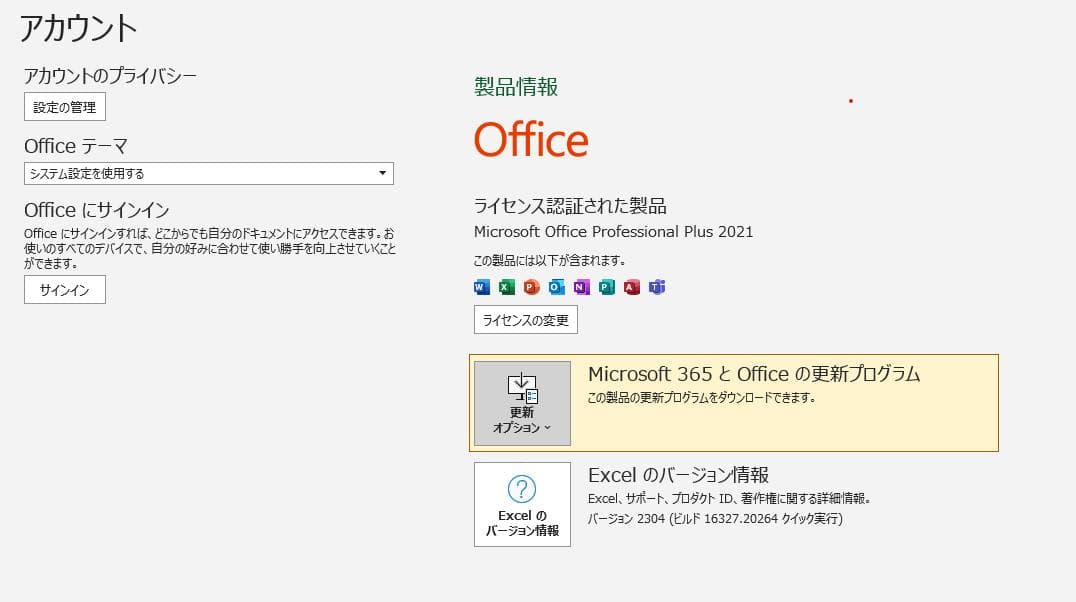Screen dimensions: 1076x602
Task: Click the Outlook application icon
Action: pyautogui.click(x=555, y=287)
